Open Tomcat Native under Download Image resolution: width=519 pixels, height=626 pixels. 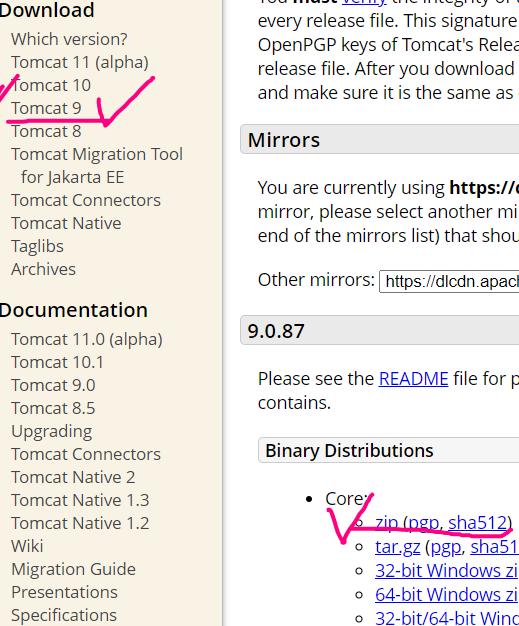pyautogui.click(x=66, y=223)
